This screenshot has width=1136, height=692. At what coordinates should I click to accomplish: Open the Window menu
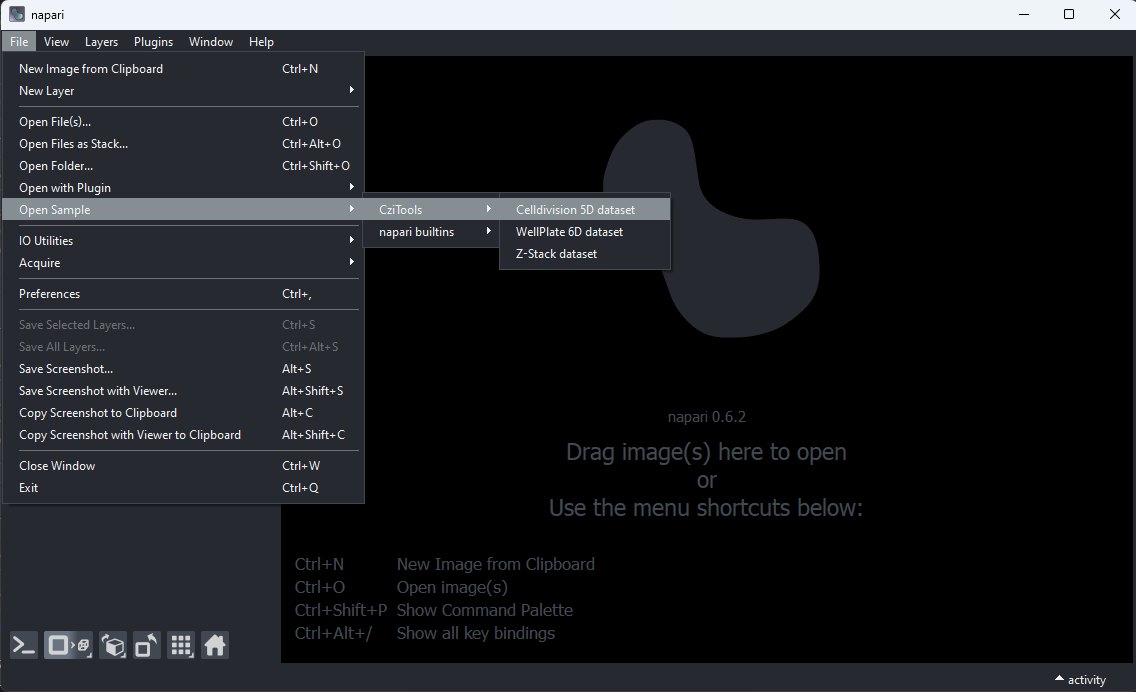[x=211, y=42]
